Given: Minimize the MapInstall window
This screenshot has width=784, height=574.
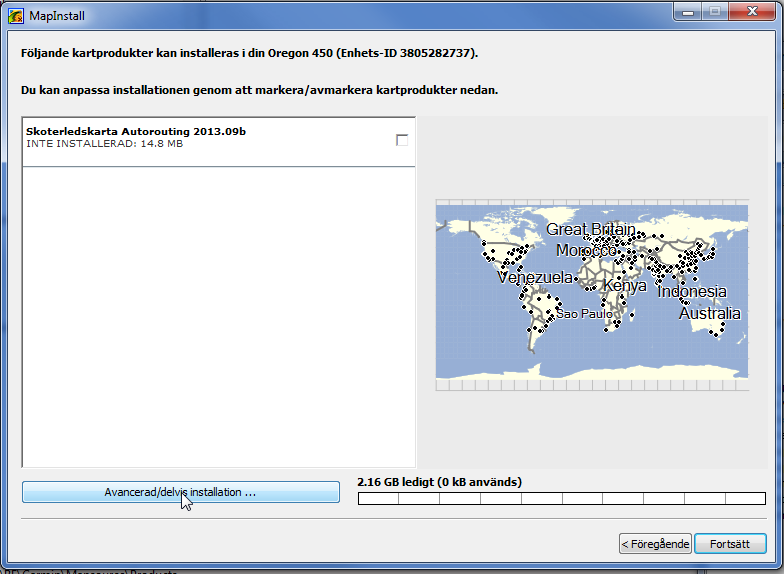Looking at the screenshot, I should click(x=686, y=11).
